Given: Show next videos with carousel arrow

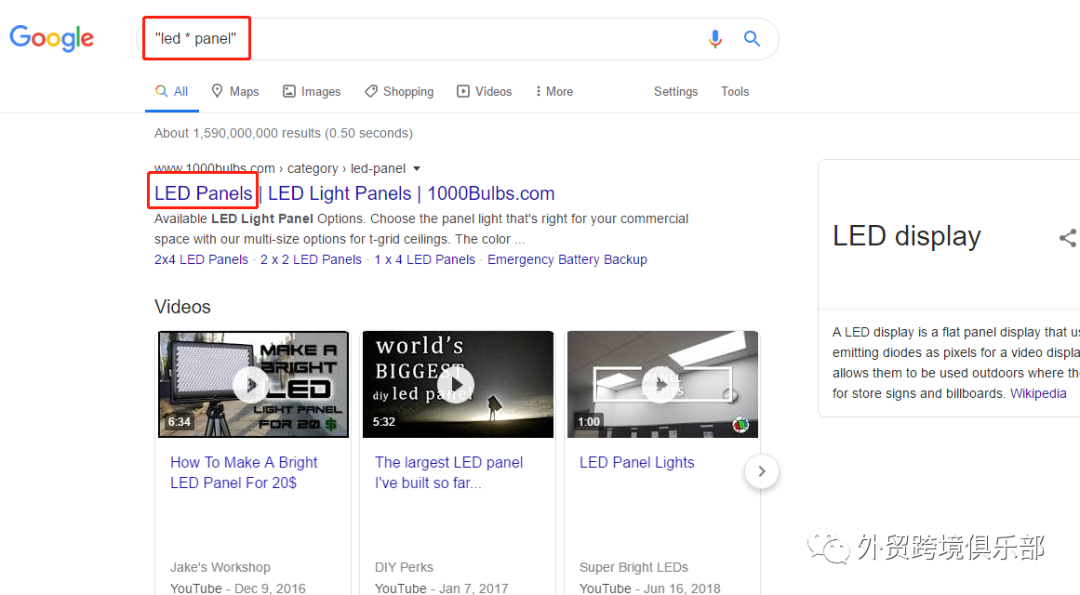Looking at the screenshot, I should [x=762, y=472].
